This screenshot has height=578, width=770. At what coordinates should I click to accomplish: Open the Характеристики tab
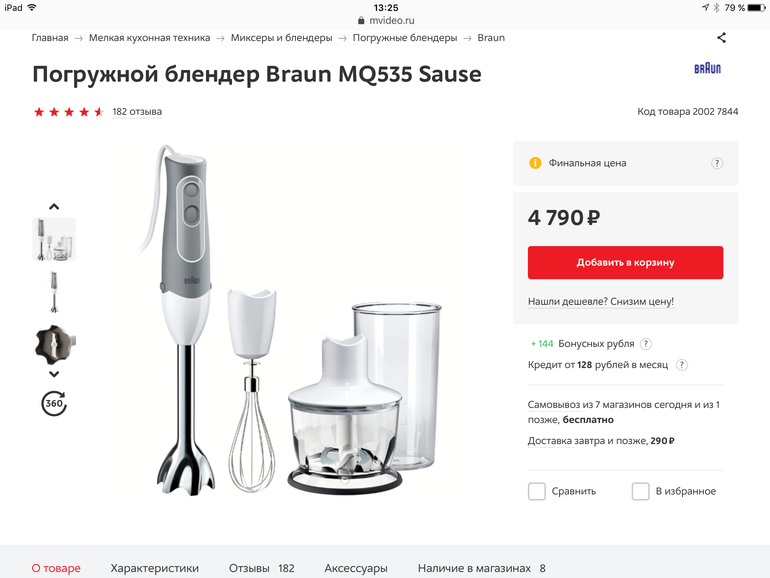[154, 568]
